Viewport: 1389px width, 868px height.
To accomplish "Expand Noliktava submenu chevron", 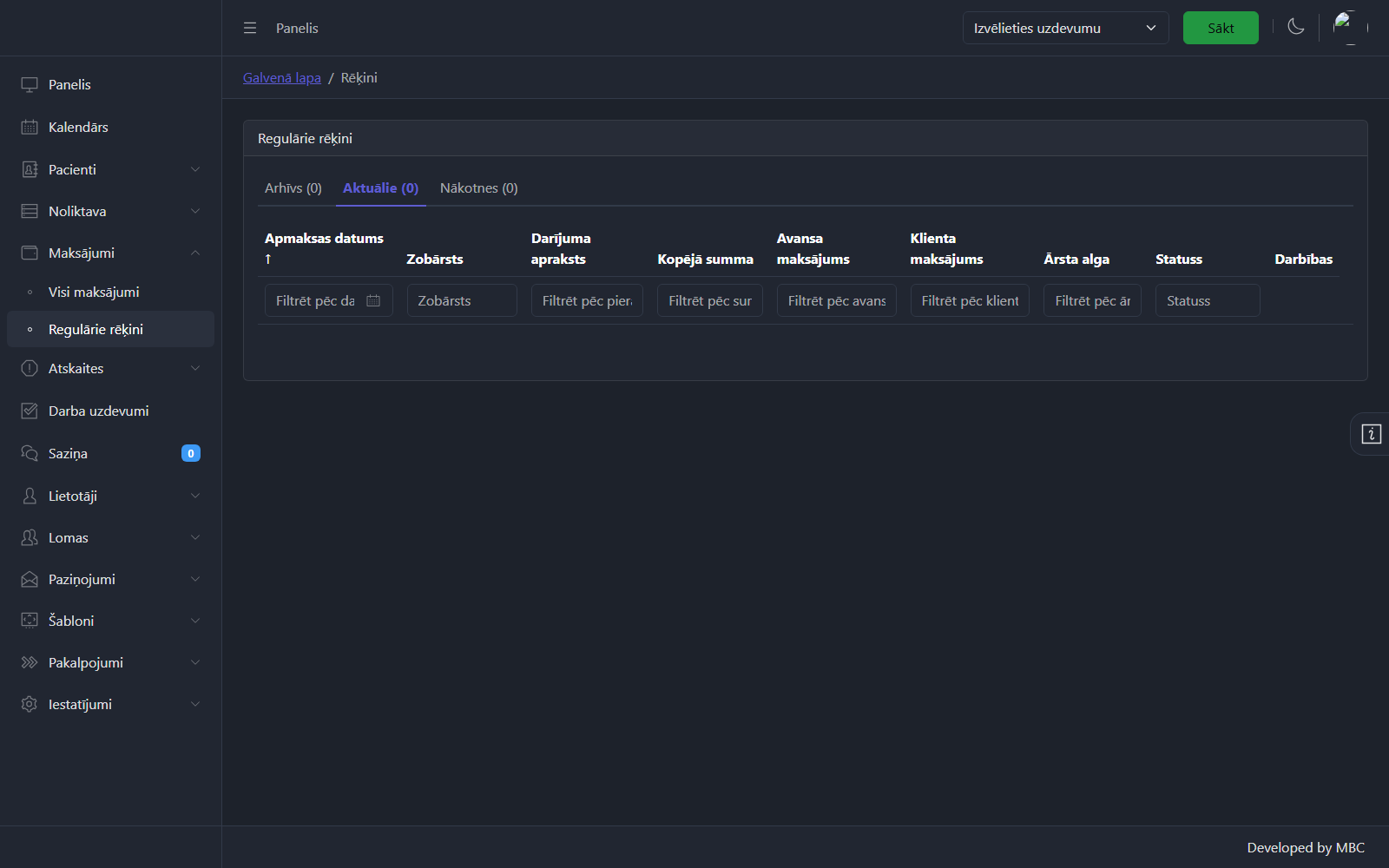I will 195,211.
